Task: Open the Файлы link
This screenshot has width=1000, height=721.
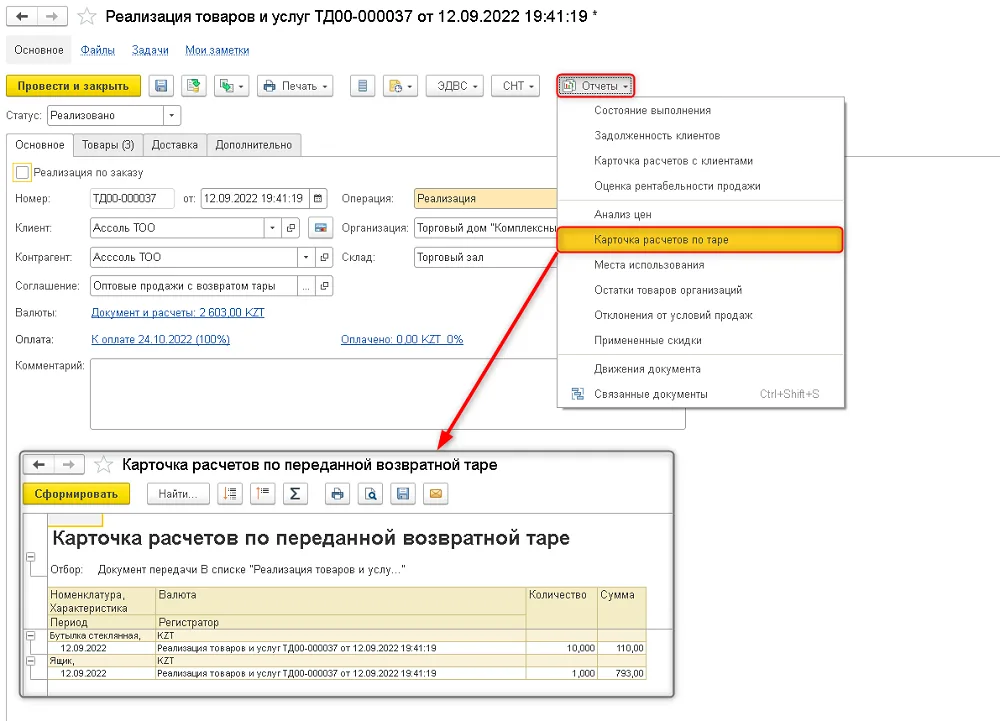Action: tap(98, 50)
